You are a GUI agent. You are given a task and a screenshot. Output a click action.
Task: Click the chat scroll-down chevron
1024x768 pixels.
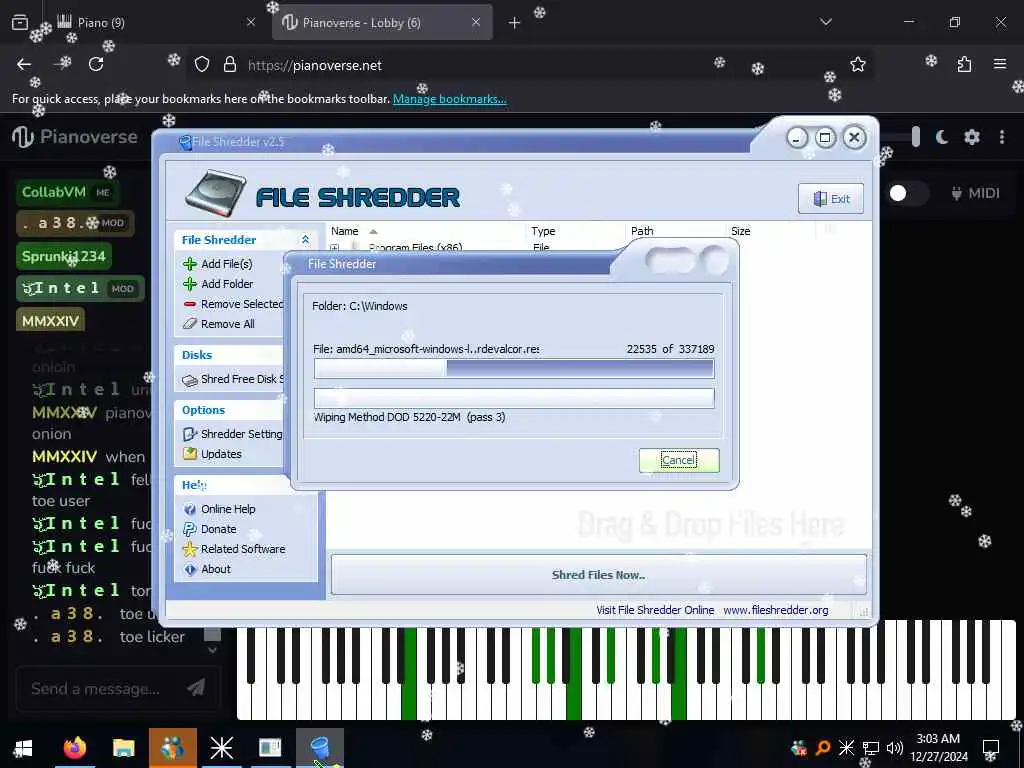click(212, 650)
